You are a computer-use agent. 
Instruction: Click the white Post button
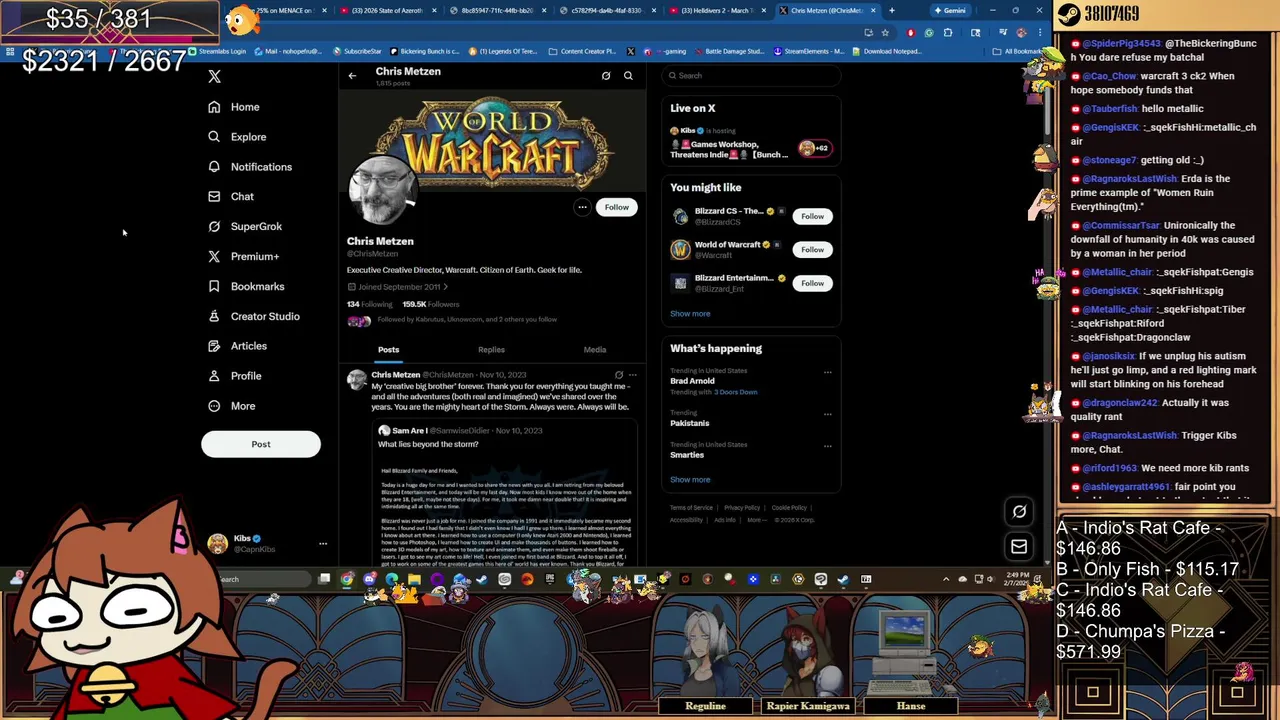pyautogui.click(x=261, y=444)
